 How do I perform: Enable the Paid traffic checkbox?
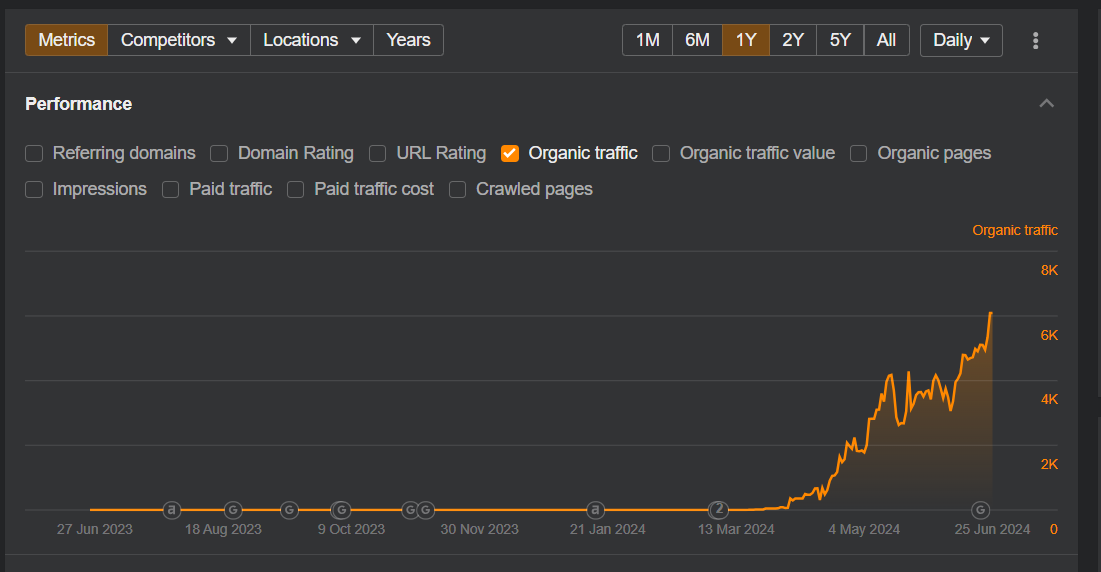[171, 189]
